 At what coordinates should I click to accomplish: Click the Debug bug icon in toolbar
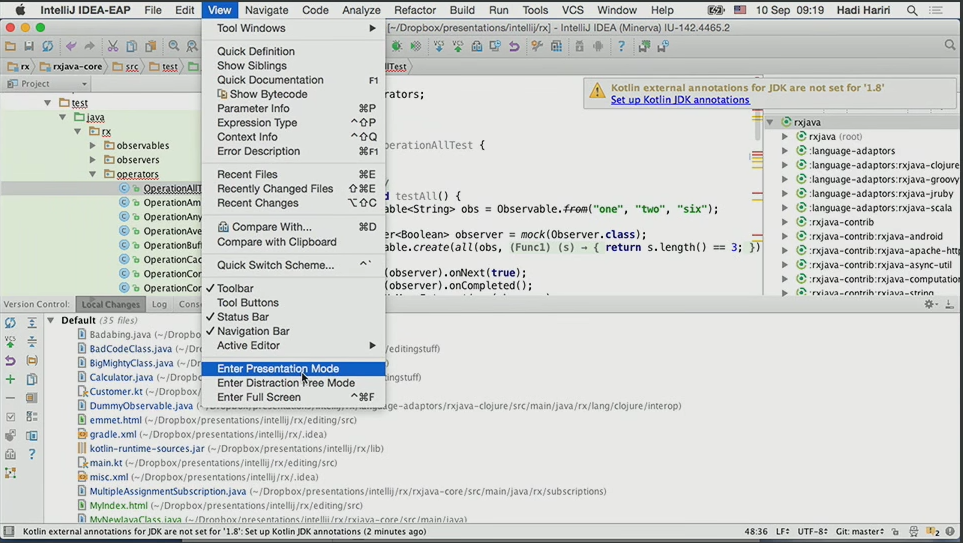click(397, 46)
